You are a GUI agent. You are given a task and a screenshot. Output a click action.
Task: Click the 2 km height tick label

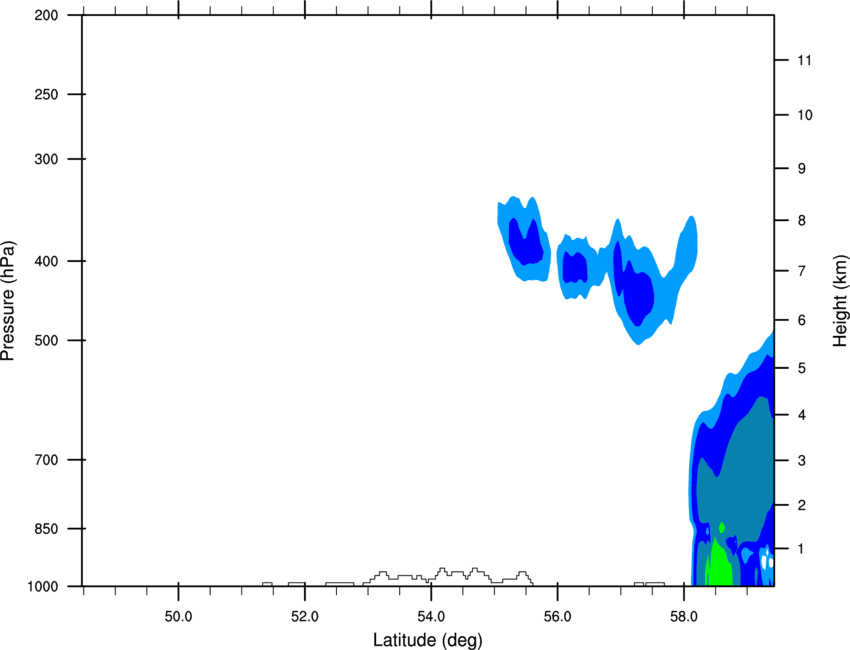click(x=801, y=505)
